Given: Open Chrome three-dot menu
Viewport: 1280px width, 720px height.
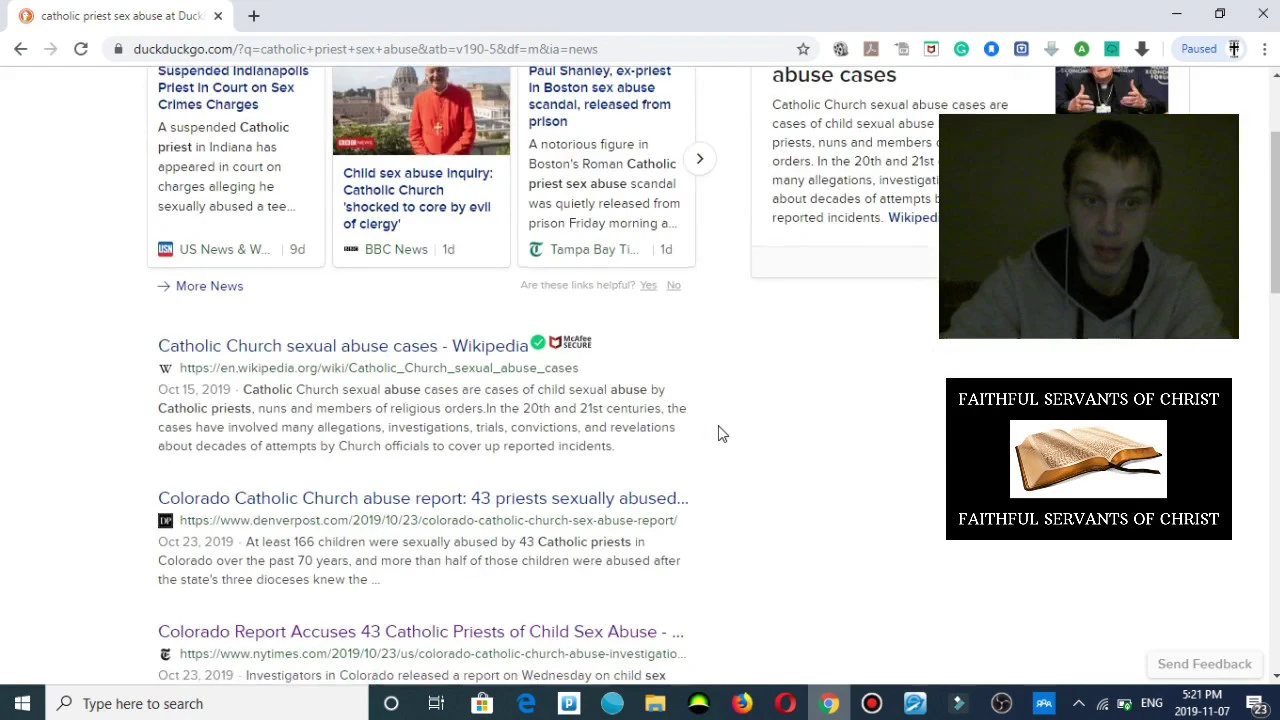Looking at the screenshot, I should point(1264,49).
